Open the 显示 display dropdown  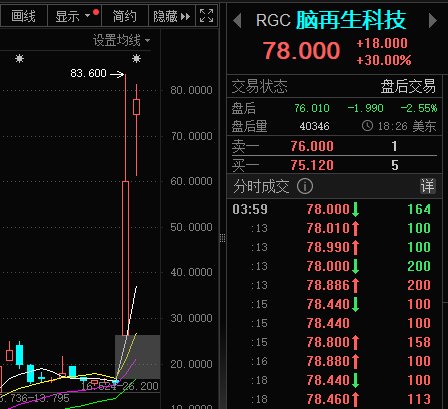(x=74, y=16)
